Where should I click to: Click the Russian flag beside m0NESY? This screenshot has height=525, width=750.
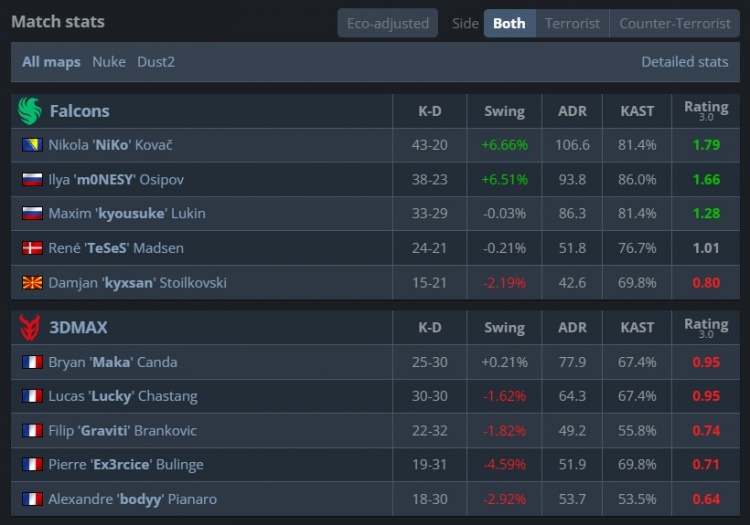click(x=32, y=180)
